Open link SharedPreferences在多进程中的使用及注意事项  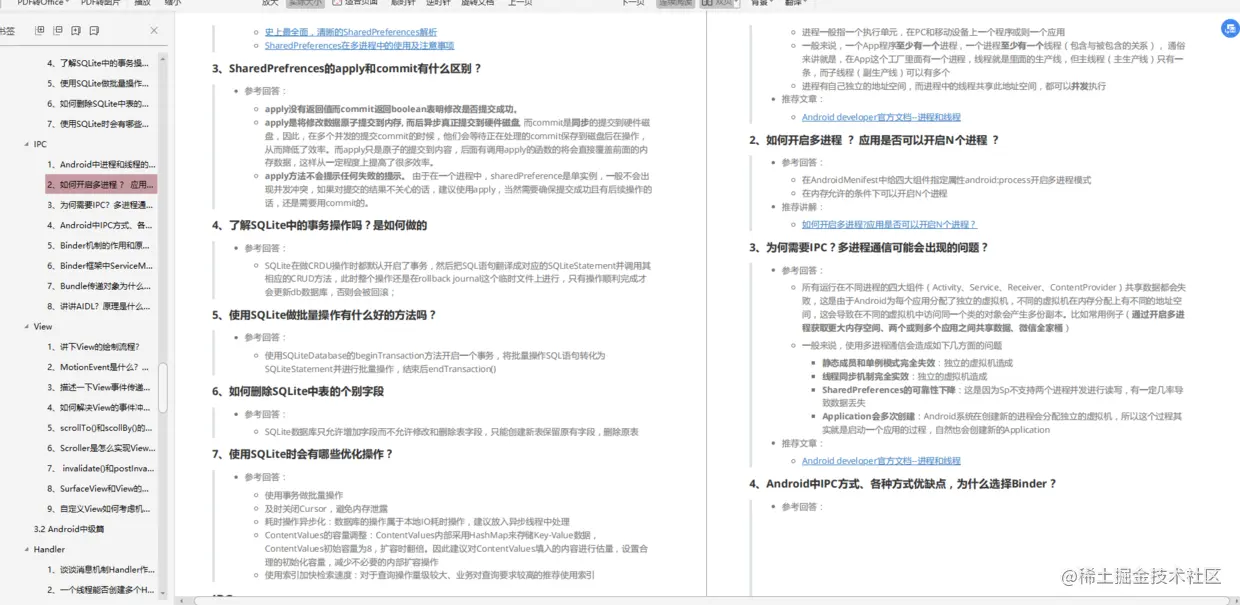(x=359, y=46)
